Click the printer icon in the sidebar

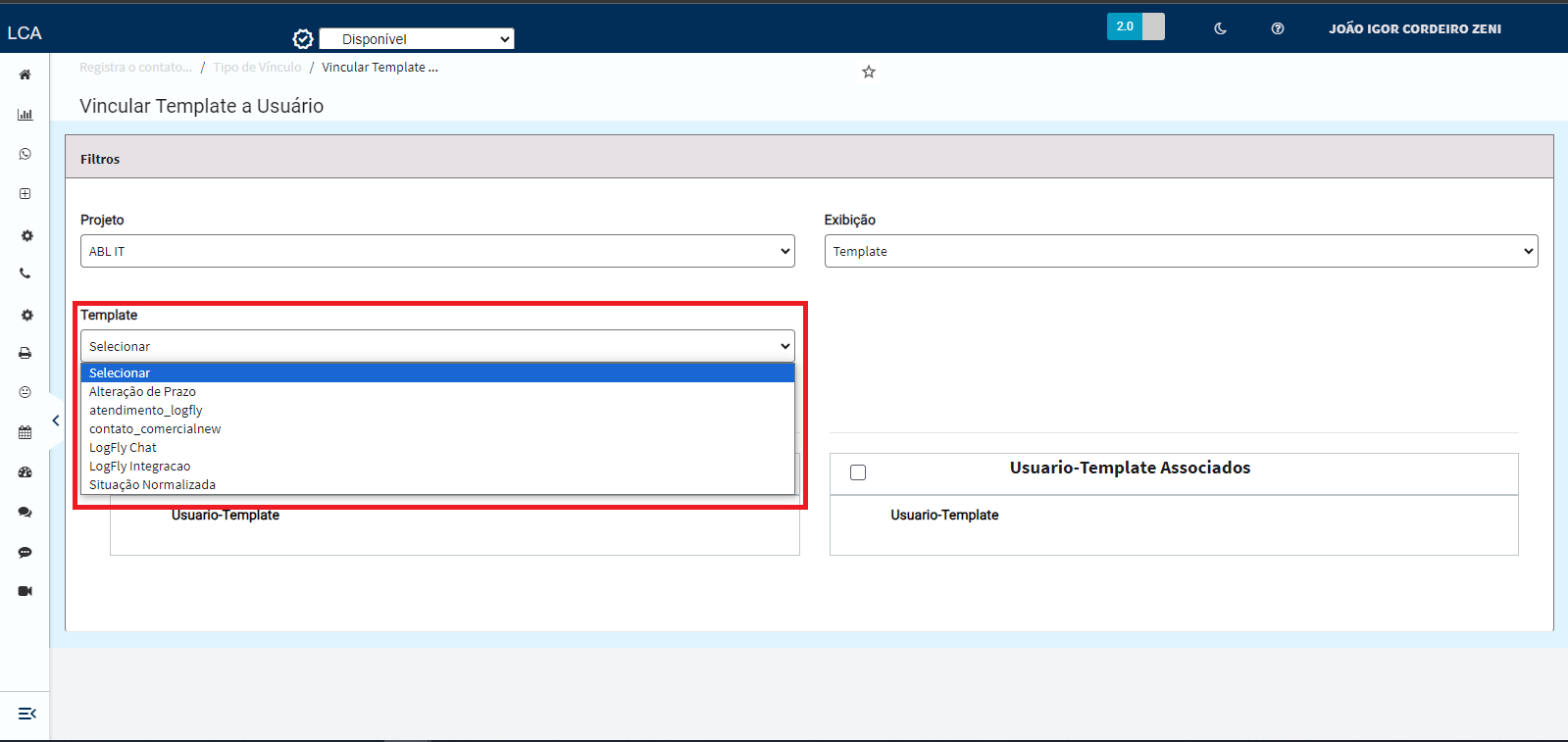coord(25,353)
